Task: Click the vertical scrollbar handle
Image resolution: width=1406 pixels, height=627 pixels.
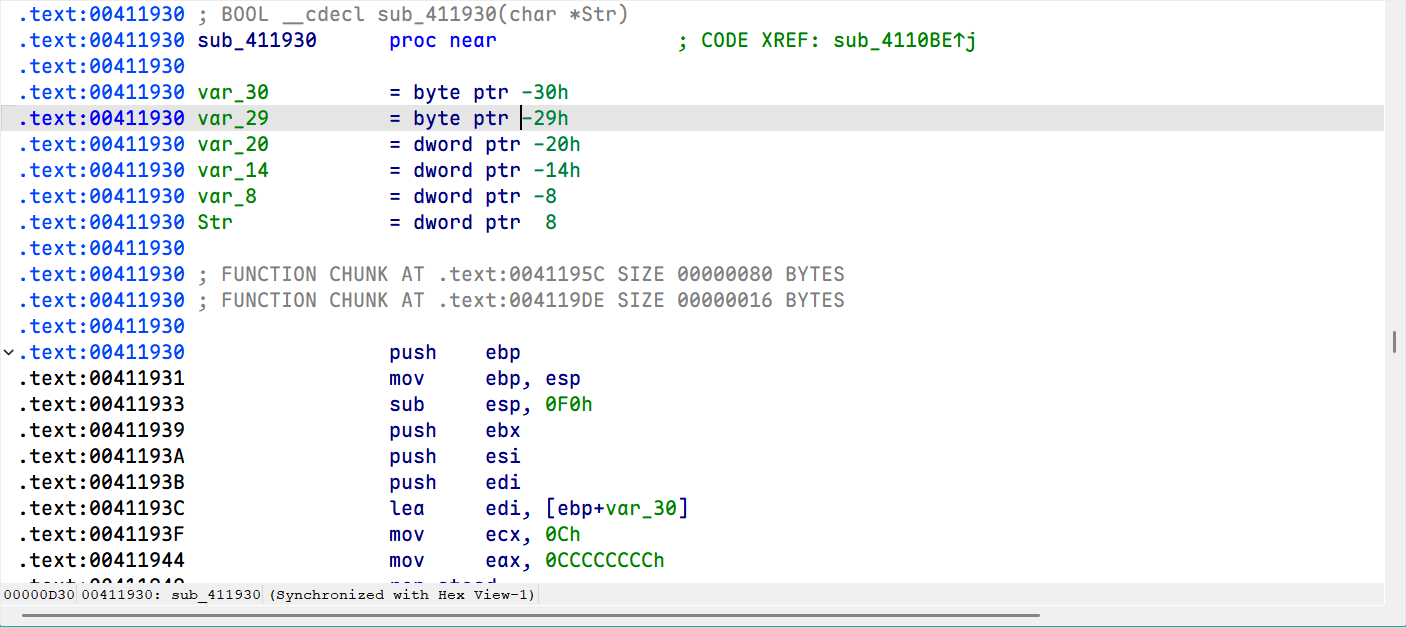Action: click(1394, 342)
